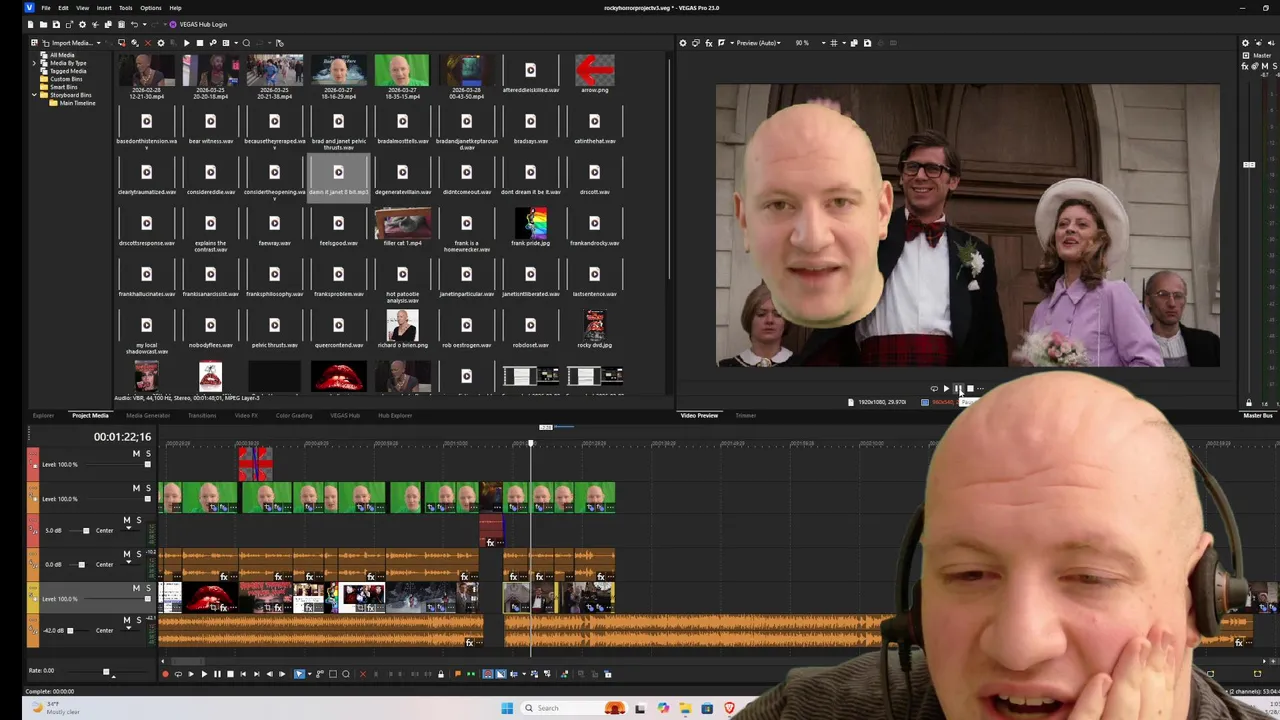Solo the -42.0 dB audio track
The image size is (1280, 720).
pyautogui.click(x=139, y=620)
